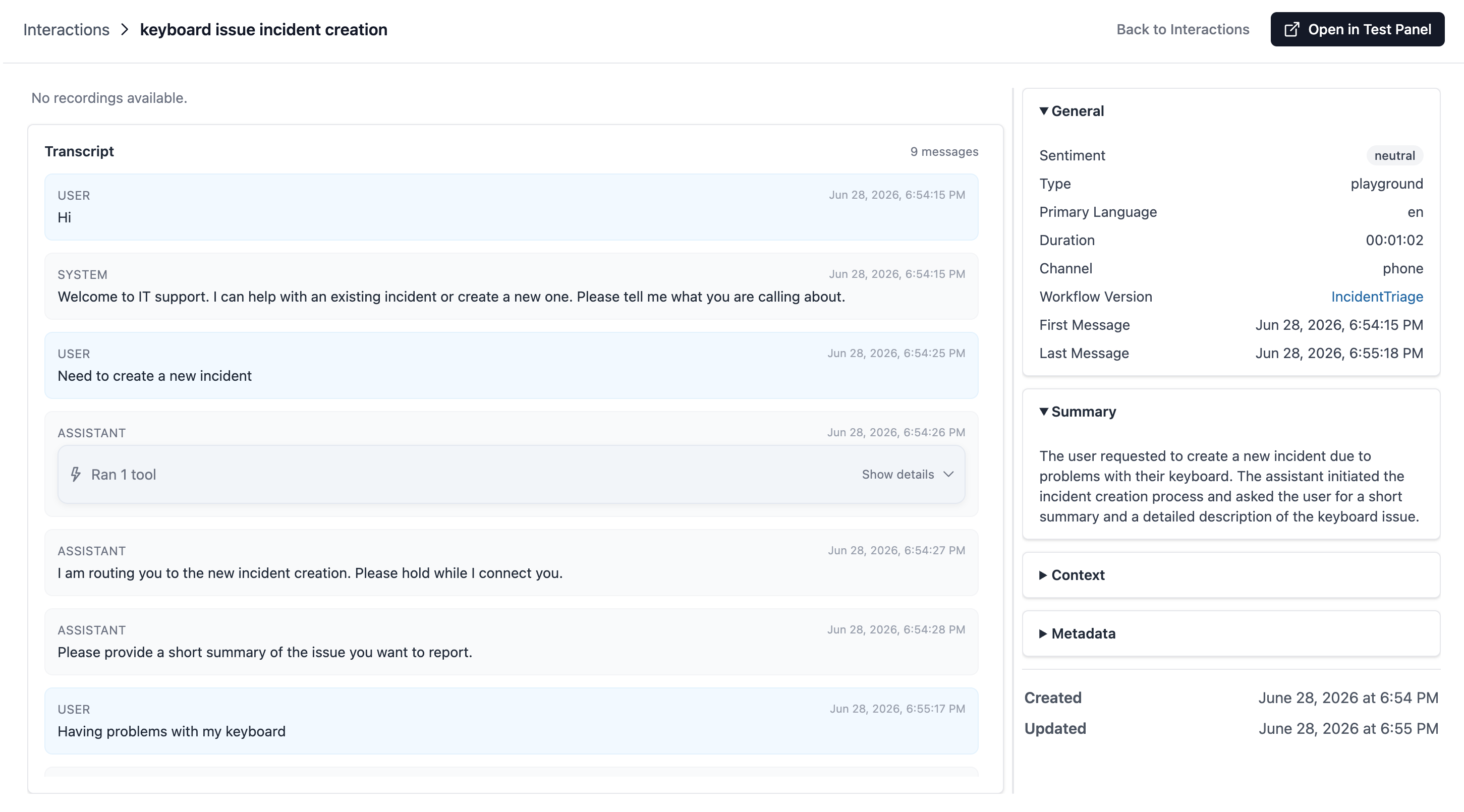Click the lightning bolt icon beside Ran 1 tool
Image resolution: width=1464 pixels, height=812 pixels.
(76, 475)
